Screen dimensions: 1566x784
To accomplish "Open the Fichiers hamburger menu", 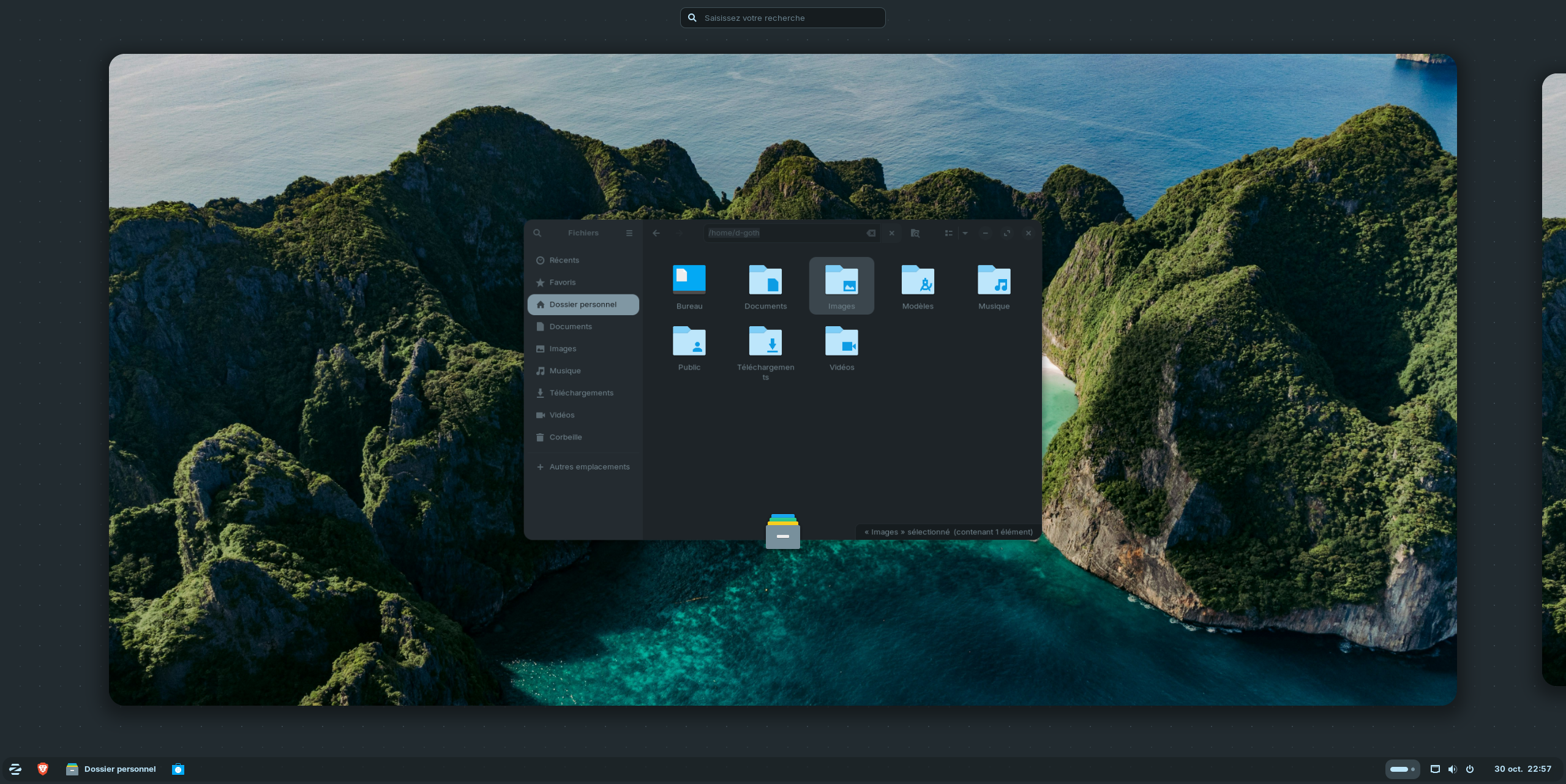I will click(x=629, y=233).
